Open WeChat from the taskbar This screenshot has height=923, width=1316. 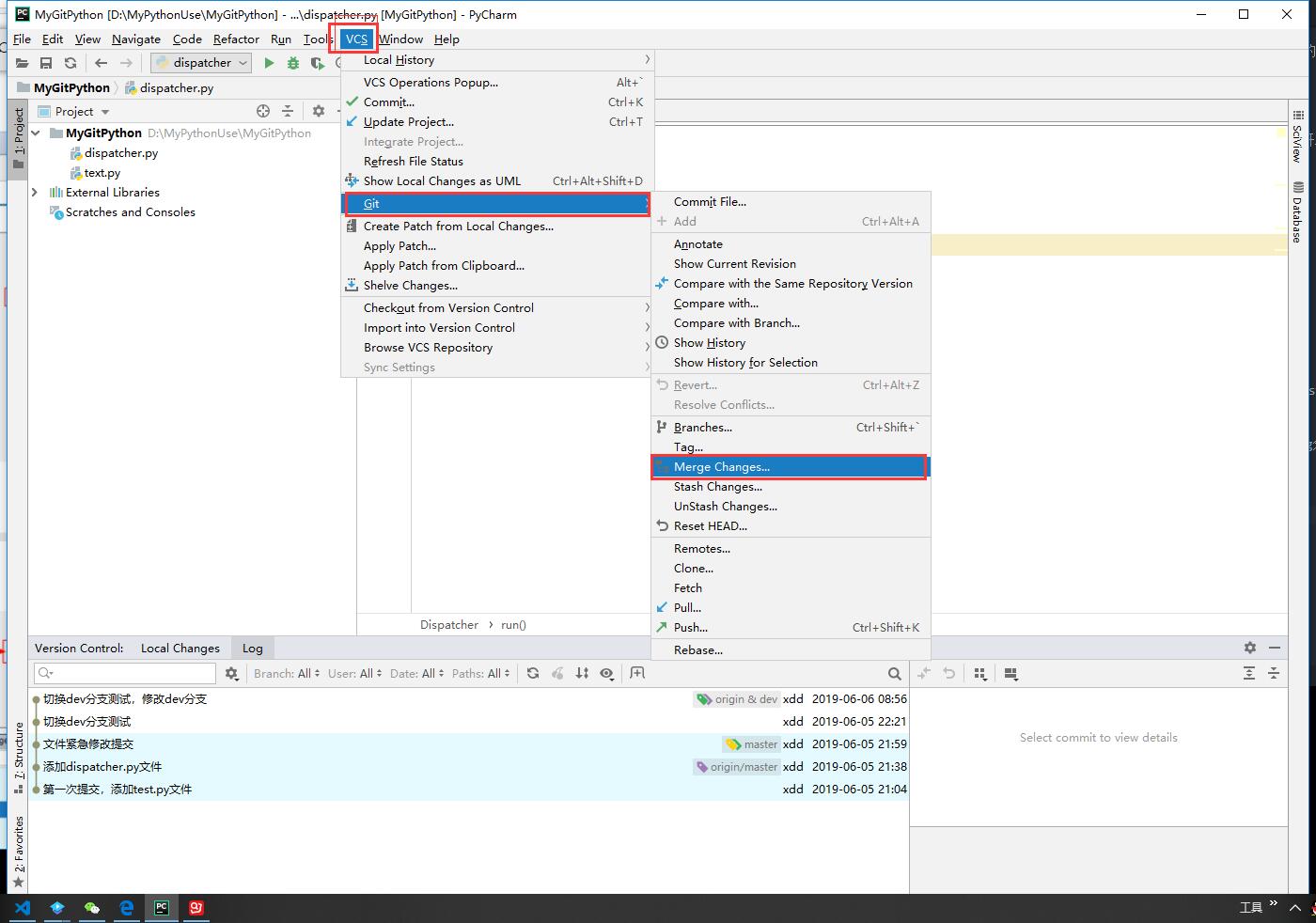[x=91, y=907]
